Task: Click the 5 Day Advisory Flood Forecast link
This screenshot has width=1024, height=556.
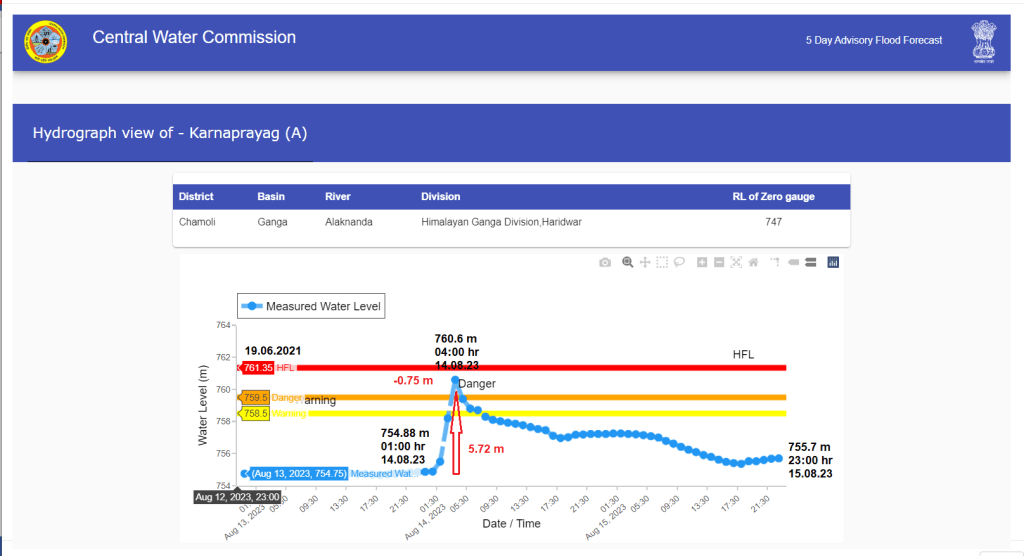Action: pos(874,40)
